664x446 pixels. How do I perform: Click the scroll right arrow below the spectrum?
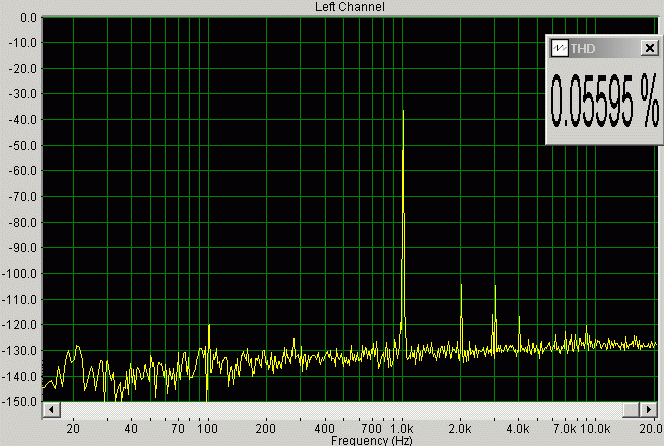click(648, 410)
